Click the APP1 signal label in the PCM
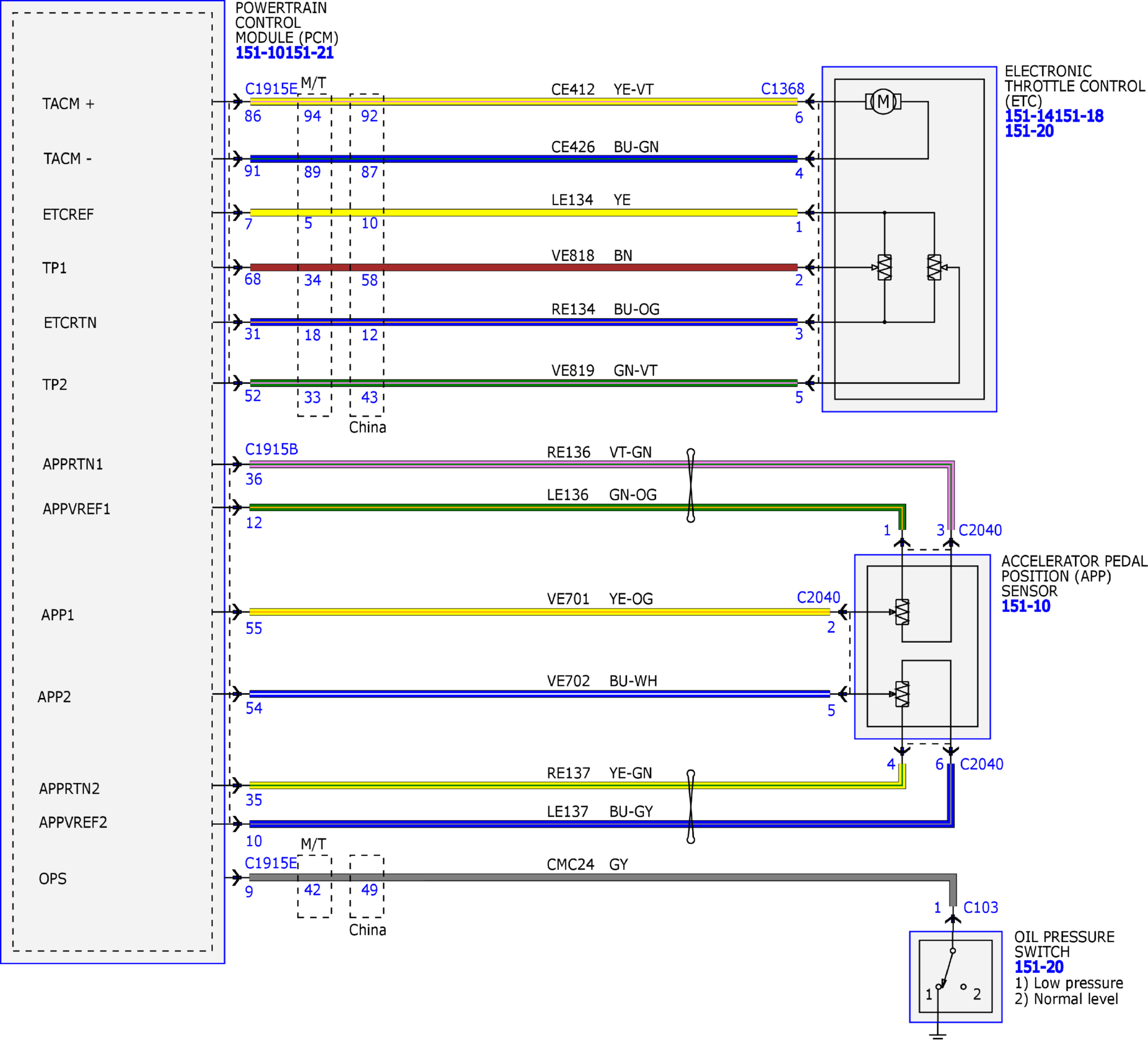Image resolution: width=1148 pixels, height=1043 pixels. coord(58,615)
